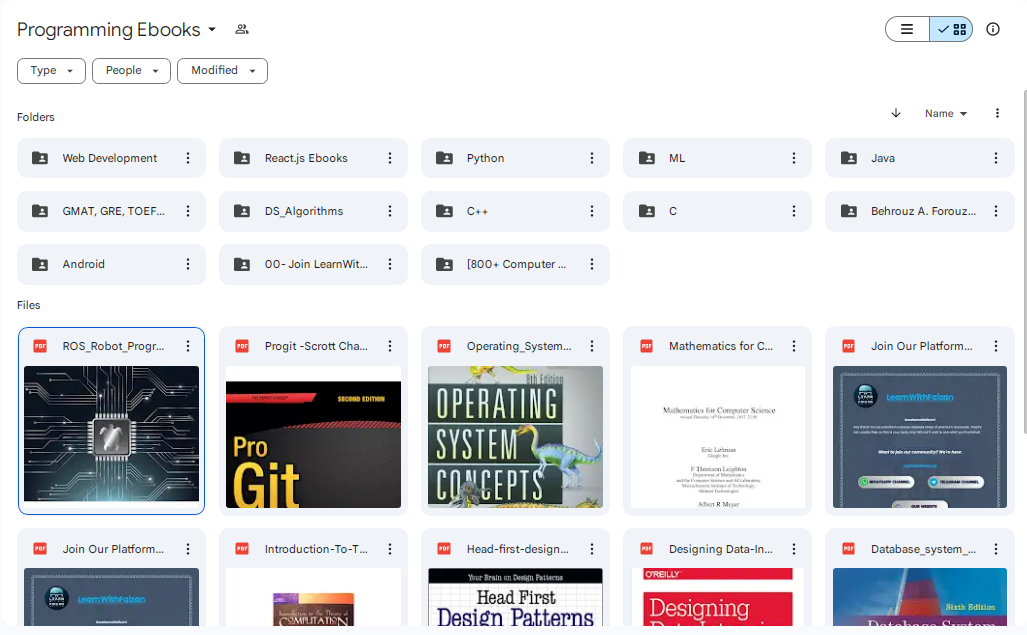Show folder details info icon
Viewport: 1027px width, 635px height.
point(993,29)
